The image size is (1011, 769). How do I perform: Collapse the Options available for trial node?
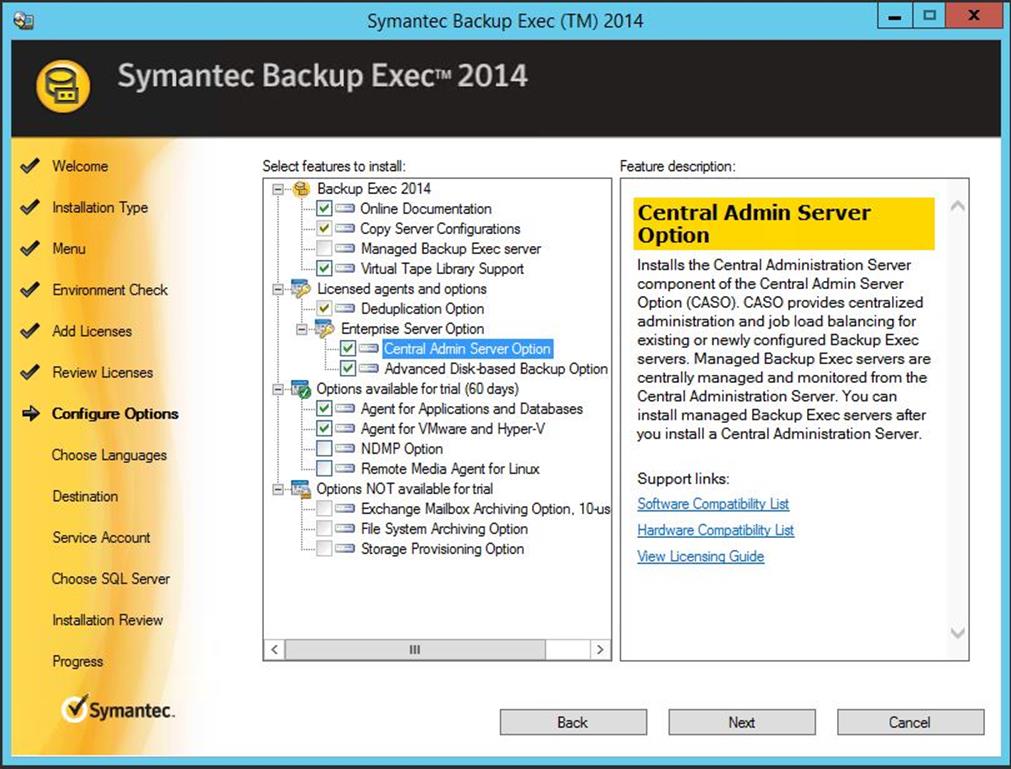(x=278, y=389)
